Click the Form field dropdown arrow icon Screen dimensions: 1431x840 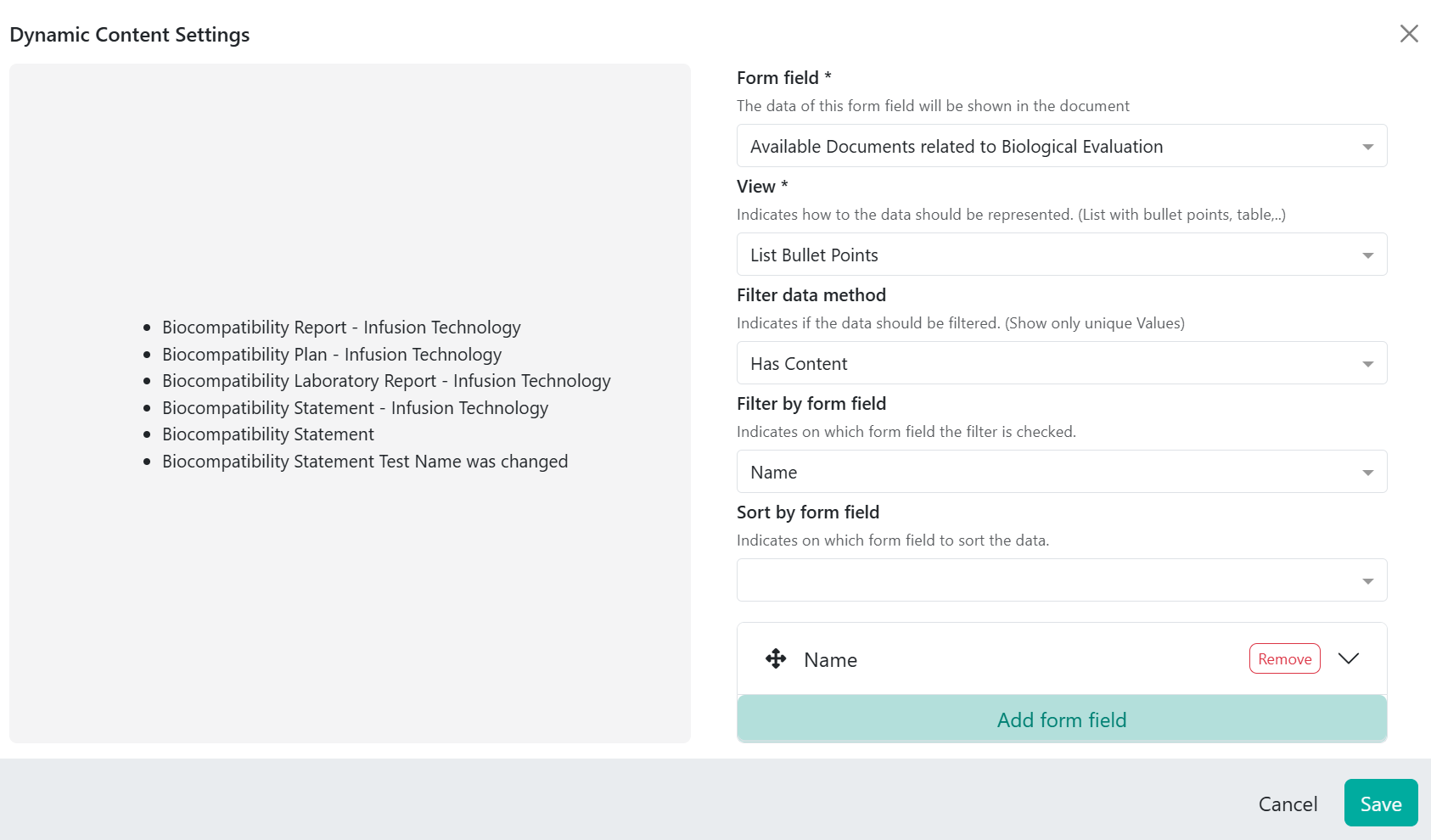click(1367, 147)
